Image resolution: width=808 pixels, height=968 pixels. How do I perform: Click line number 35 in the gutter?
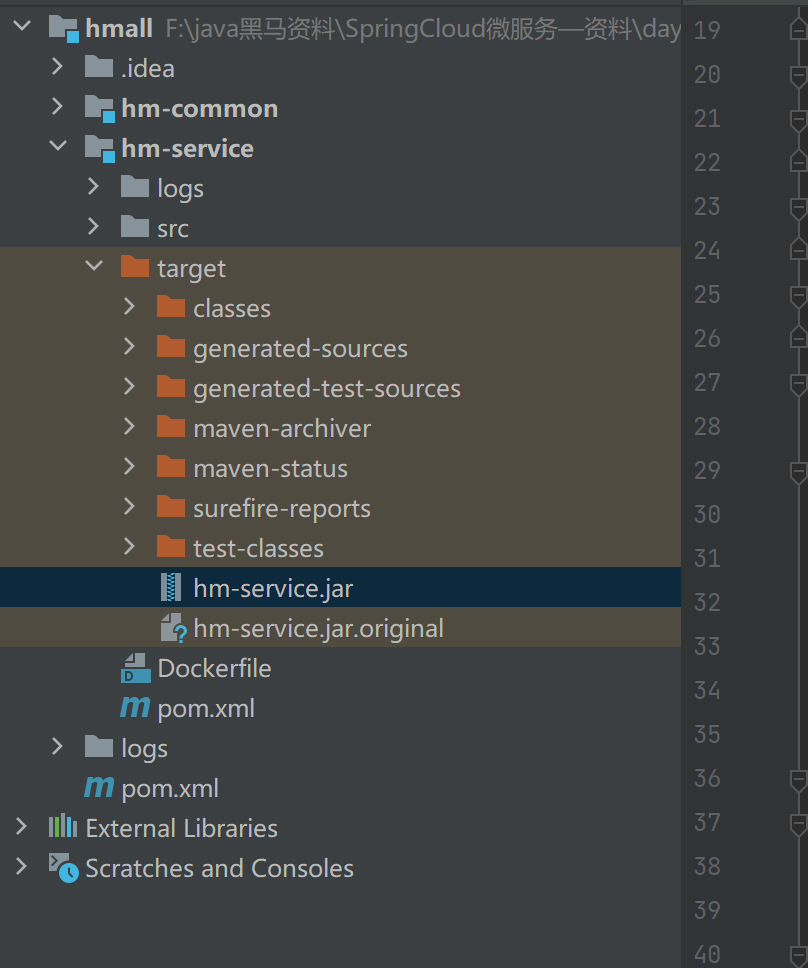tap(707, 734)
